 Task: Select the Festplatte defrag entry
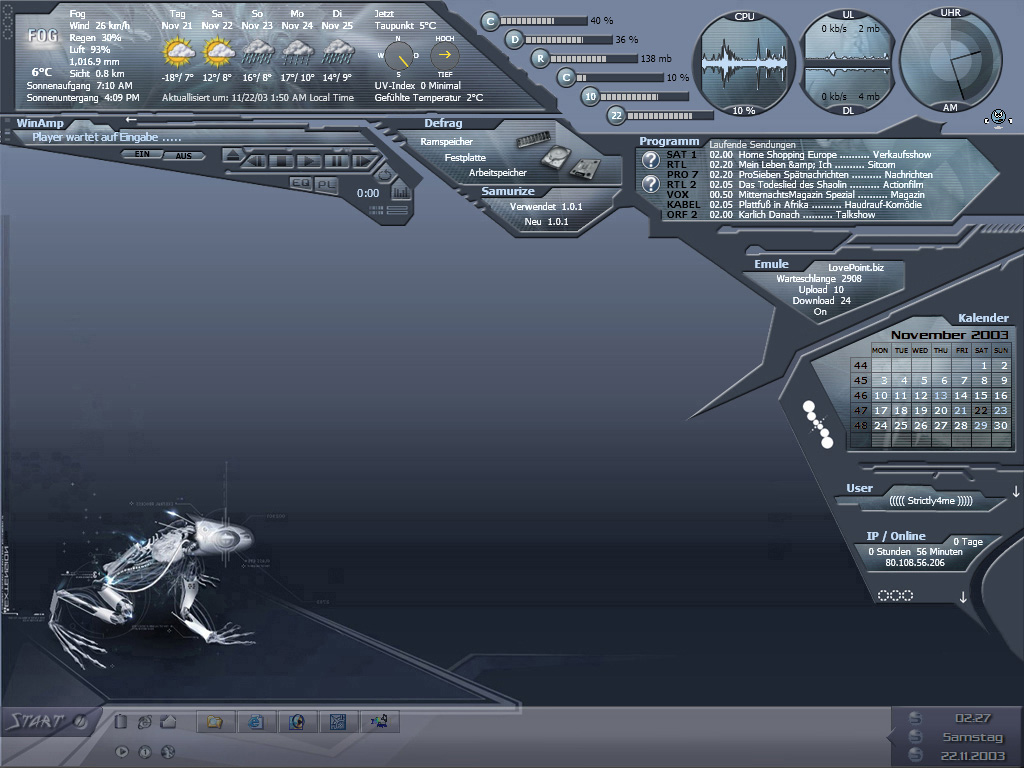[465, 158]
